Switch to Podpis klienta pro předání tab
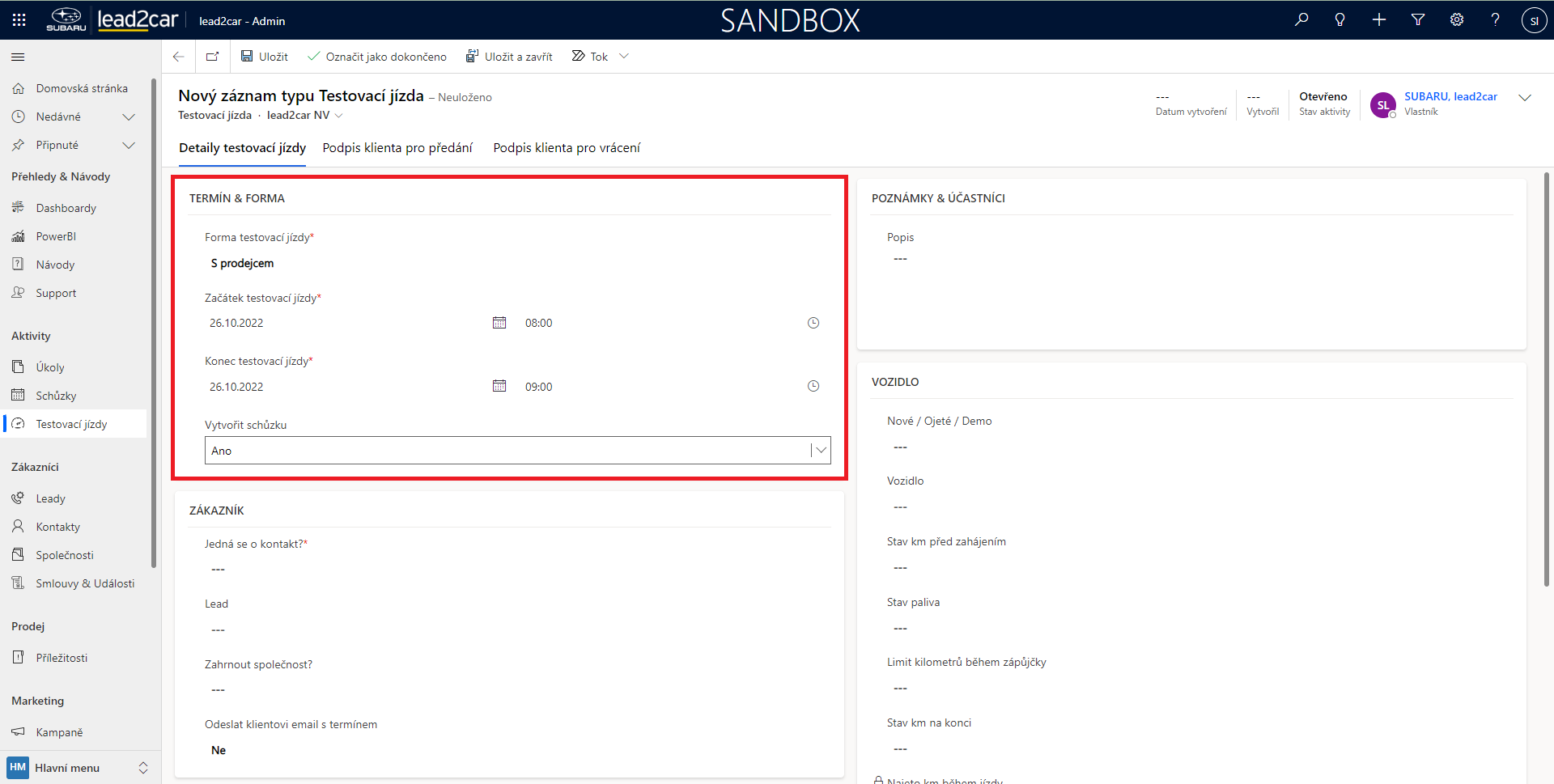Viewport: 1554px width, 784px height. click(397, 148)
